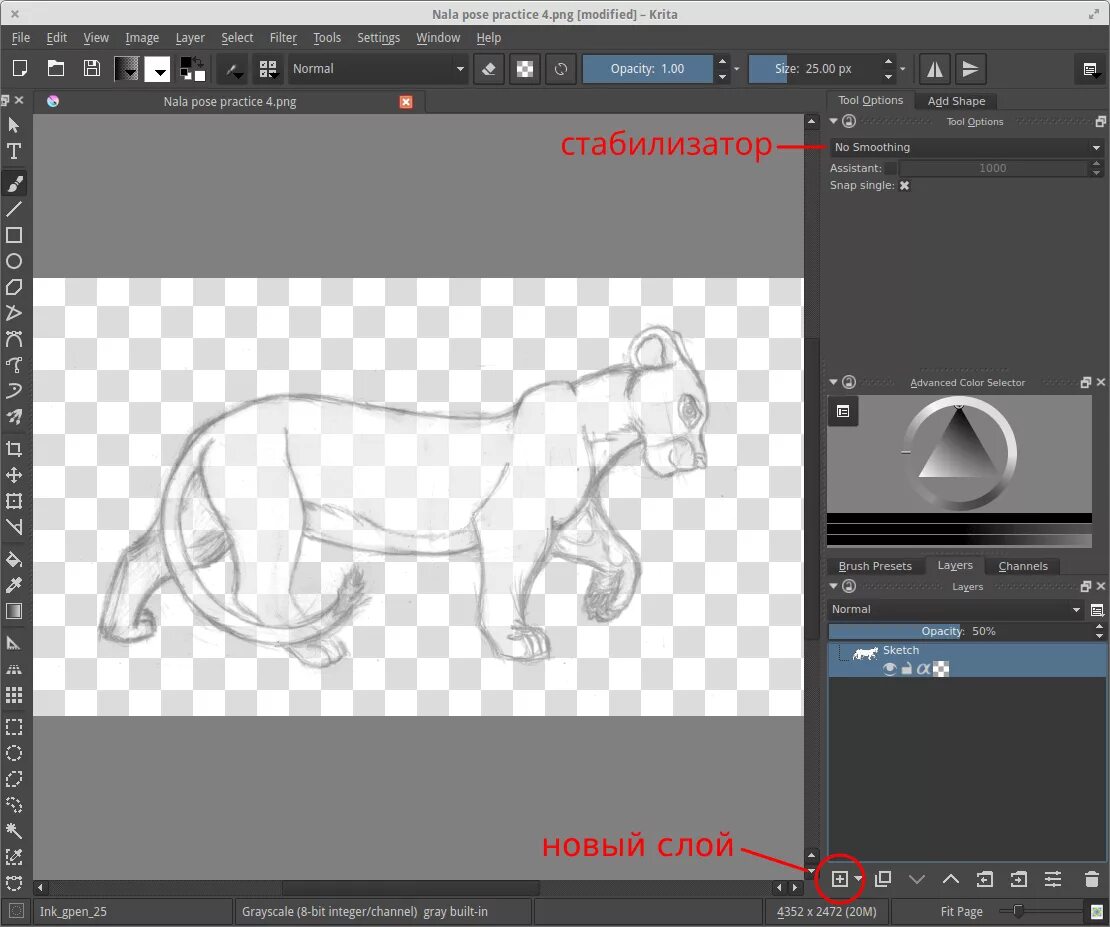Toggle eraser mode
This screenshot has height=927, width=1110.
pos(488,69)
